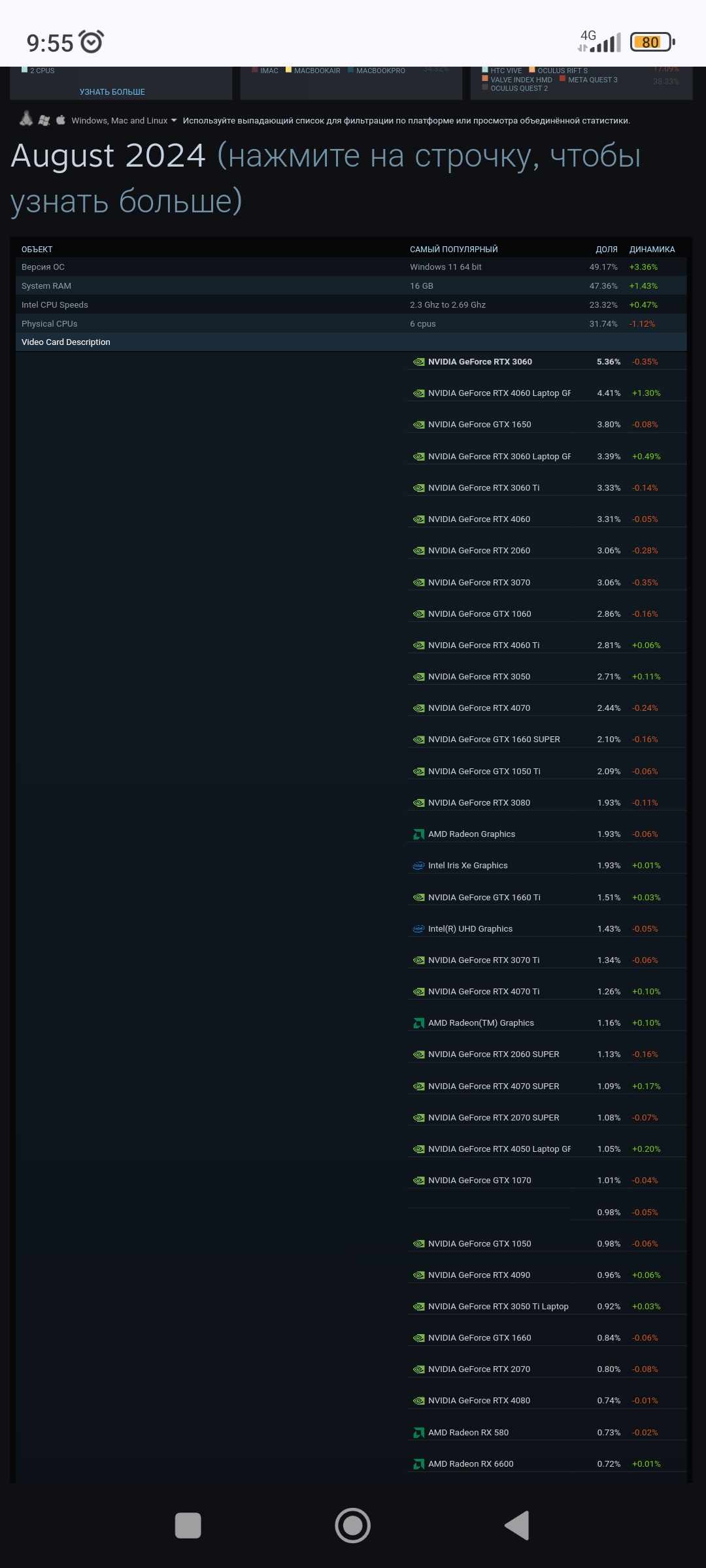The image size is (706, 1568).
Task: Click the ОБЪЕКТ column header
Action: [37, 250]
